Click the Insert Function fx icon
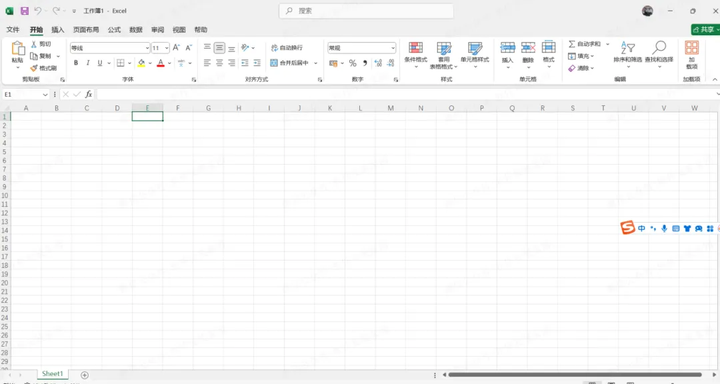The height and width of the screenshot is (384, 720). pos(89,94)
